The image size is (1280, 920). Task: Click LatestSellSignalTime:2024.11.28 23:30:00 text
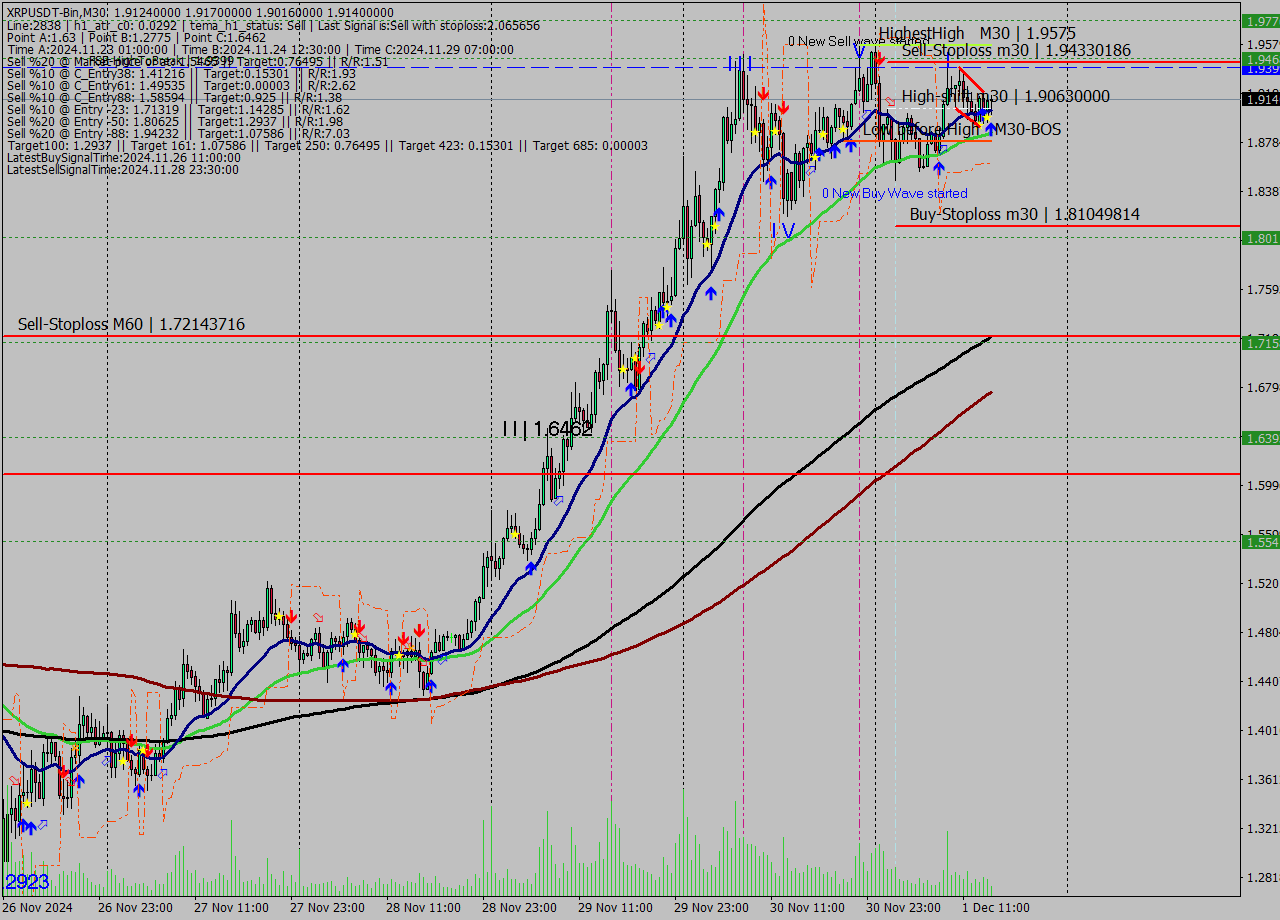pyautogui.click(x=122, y=170)
